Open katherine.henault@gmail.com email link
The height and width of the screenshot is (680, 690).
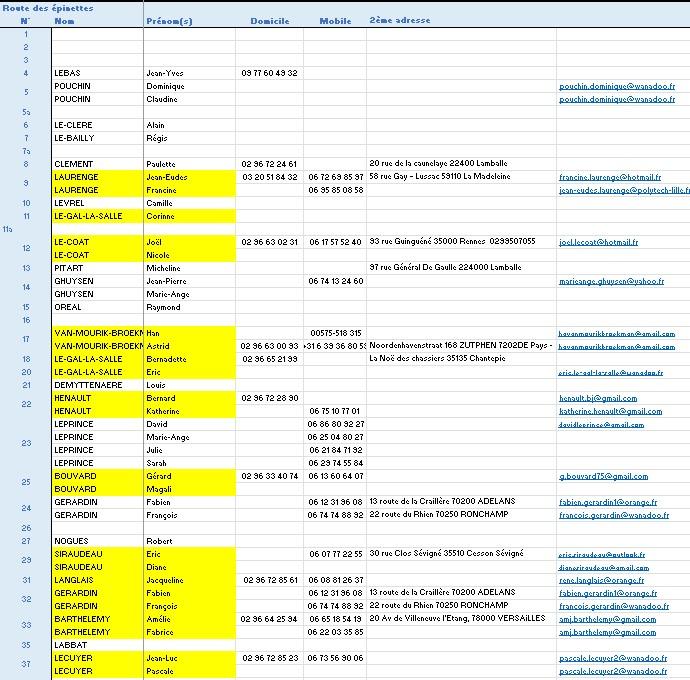pos(610,411)
